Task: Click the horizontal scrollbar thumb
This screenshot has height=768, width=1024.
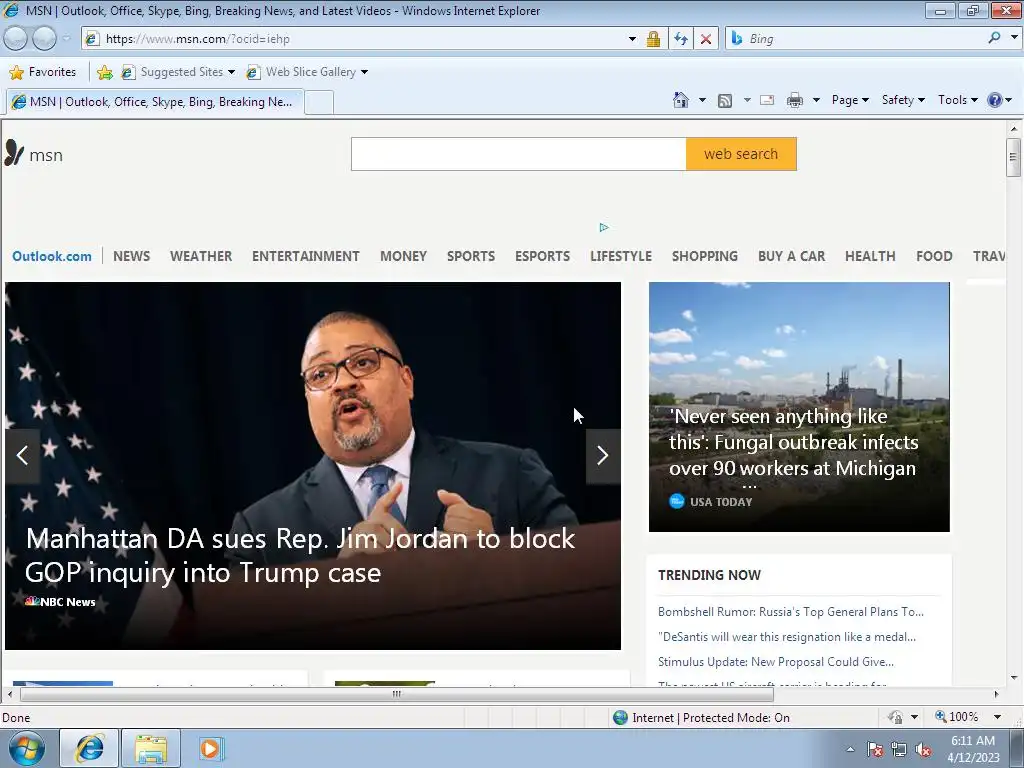Action: point(396,694)
